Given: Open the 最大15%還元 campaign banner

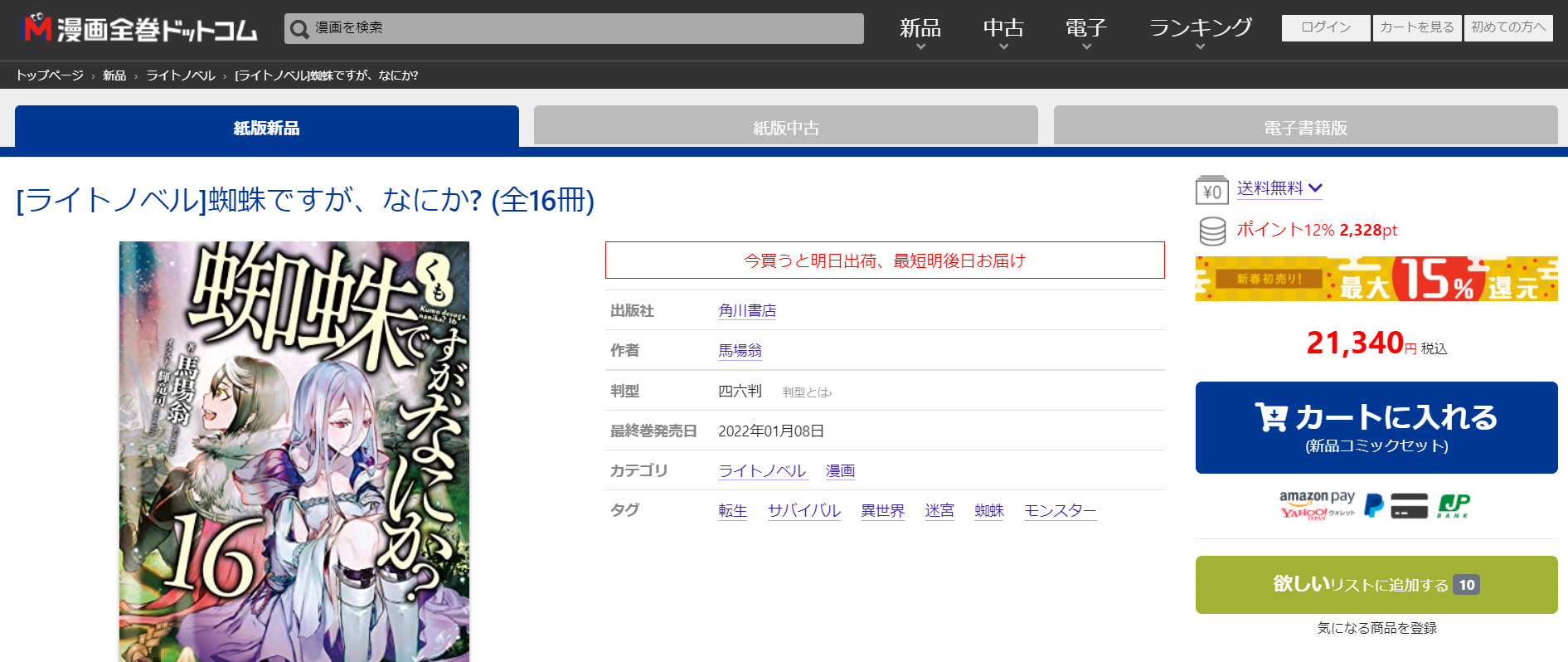Looking at the screenshot, I should (1376, 279).
